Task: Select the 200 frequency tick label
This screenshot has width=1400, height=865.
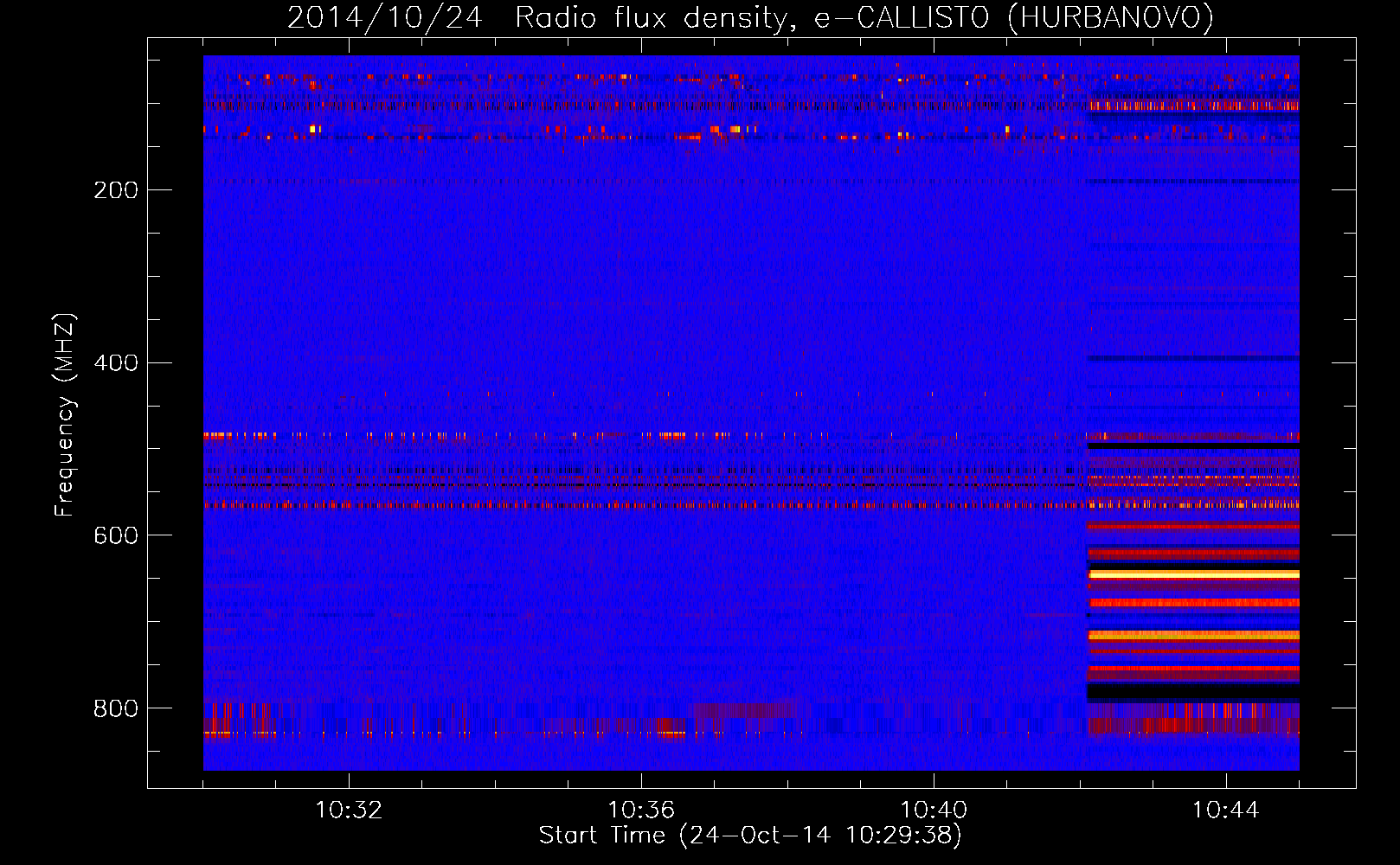Action: click(x=116, y=190)
